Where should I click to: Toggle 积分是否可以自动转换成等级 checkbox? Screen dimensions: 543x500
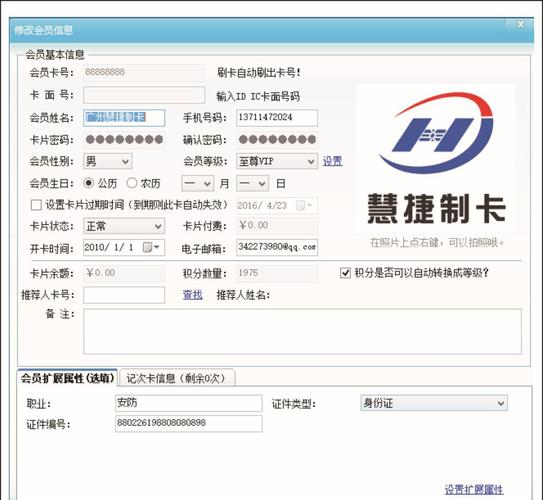tap(345, 273)
